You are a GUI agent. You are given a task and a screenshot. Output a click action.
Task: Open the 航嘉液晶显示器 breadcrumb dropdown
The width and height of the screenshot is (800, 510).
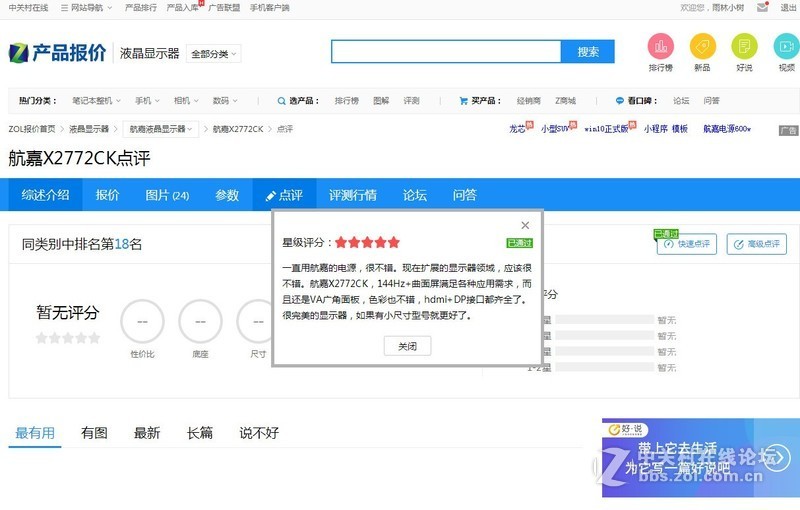[x=161, y=129]
